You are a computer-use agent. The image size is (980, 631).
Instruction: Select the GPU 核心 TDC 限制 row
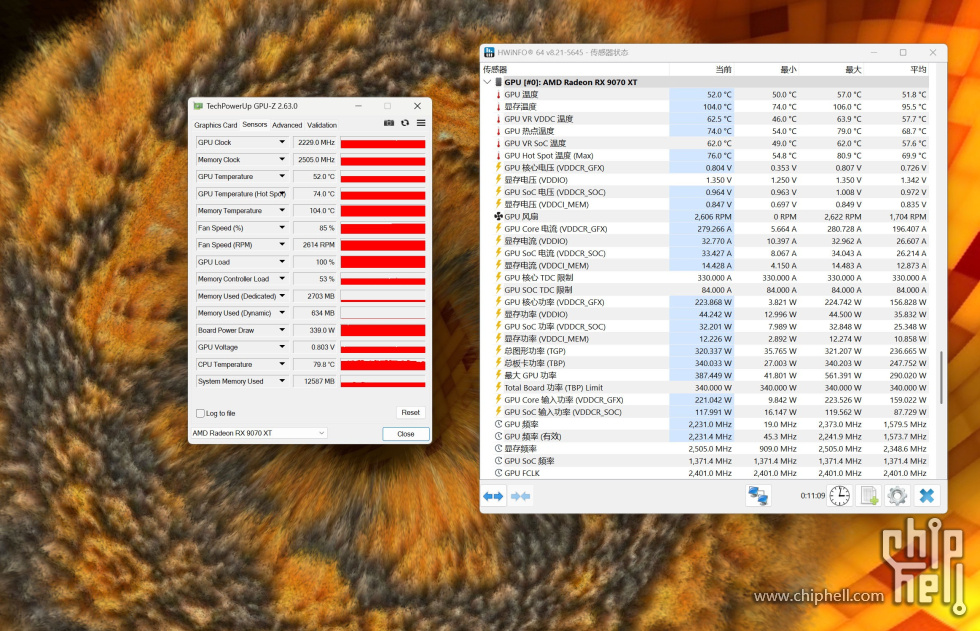point(706,278)
